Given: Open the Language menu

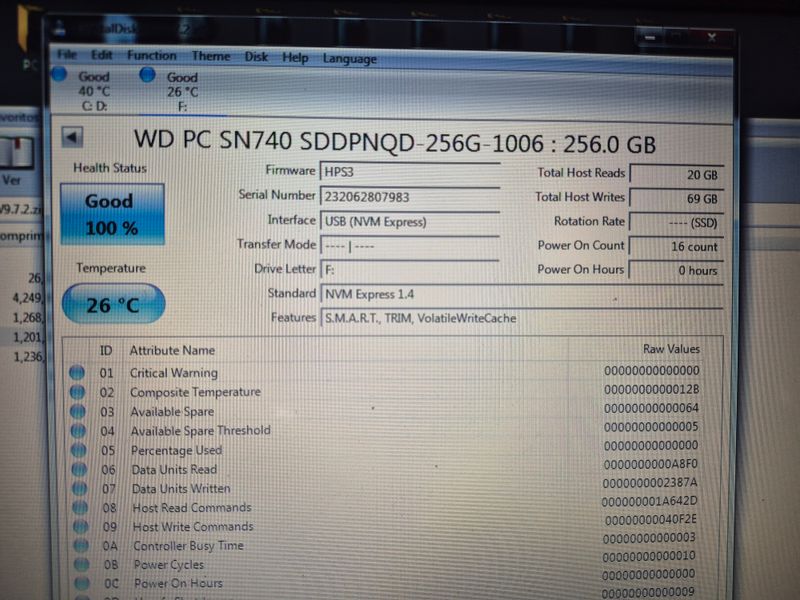Looking at the screenshot, I should (349, 59).
